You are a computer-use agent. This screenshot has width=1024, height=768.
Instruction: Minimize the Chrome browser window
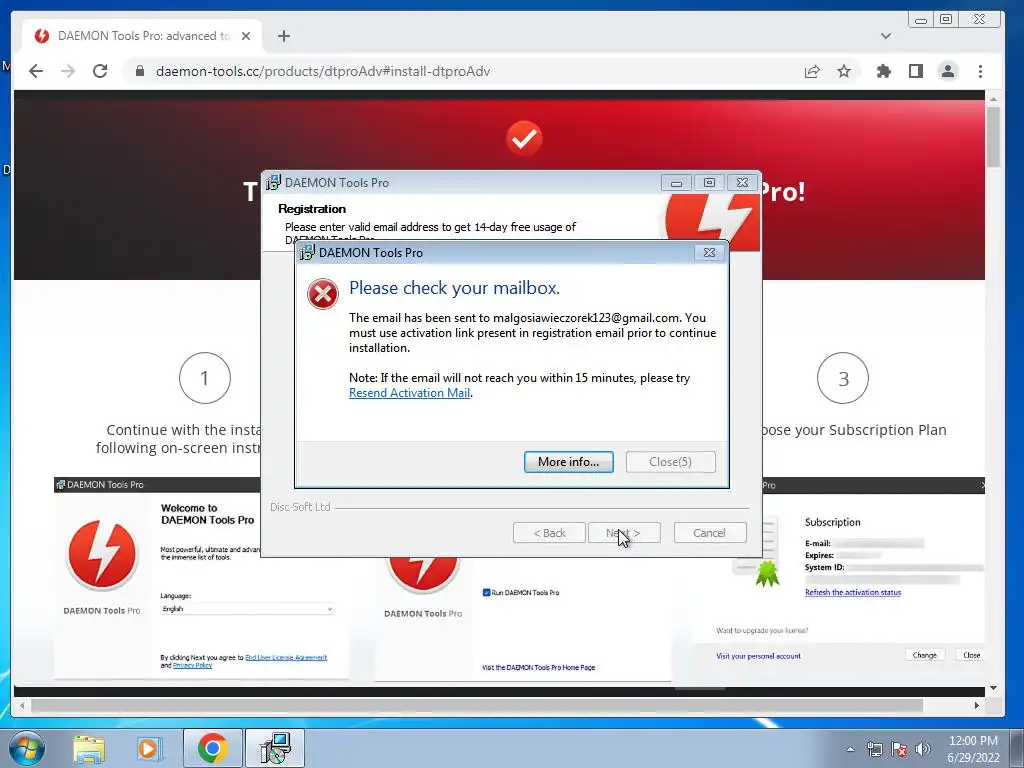(921, 20)
